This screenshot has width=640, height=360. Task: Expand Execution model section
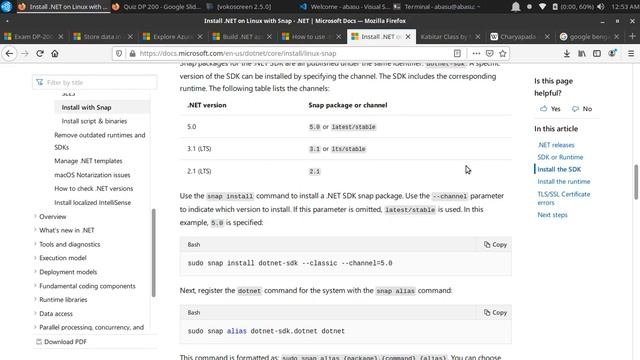click(x=62, y=258)
